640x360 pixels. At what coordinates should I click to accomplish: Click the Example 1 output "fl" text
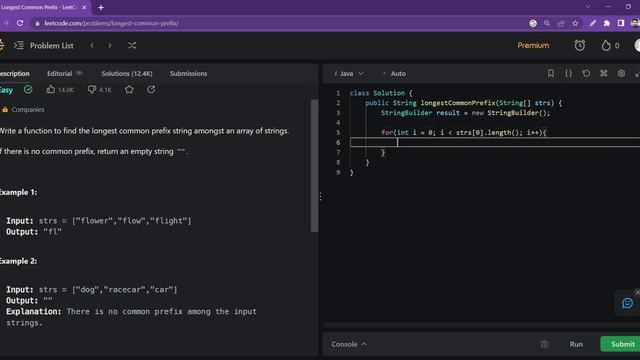coord(52,232)
